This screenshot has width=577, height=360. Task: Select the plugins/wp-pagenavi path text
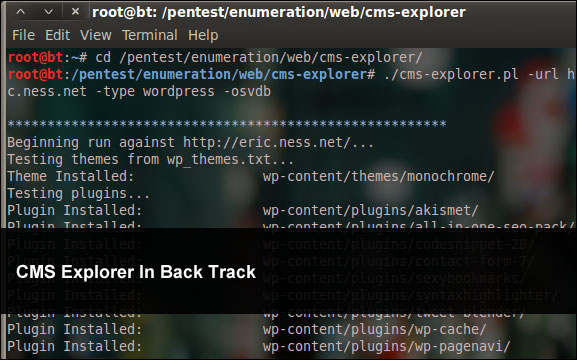(x=387, y=346)
